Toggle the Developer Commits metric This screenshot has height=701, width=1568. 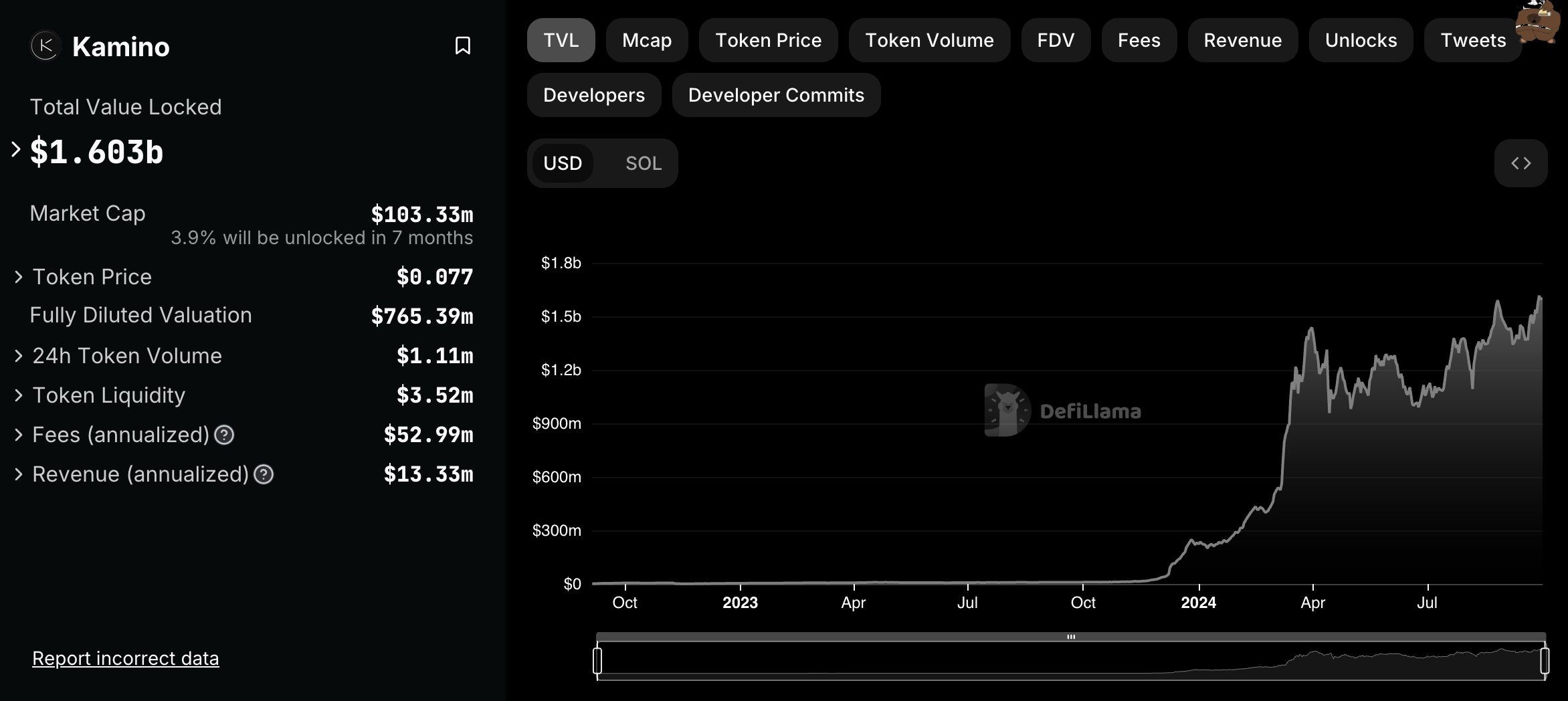pos(776,96)
